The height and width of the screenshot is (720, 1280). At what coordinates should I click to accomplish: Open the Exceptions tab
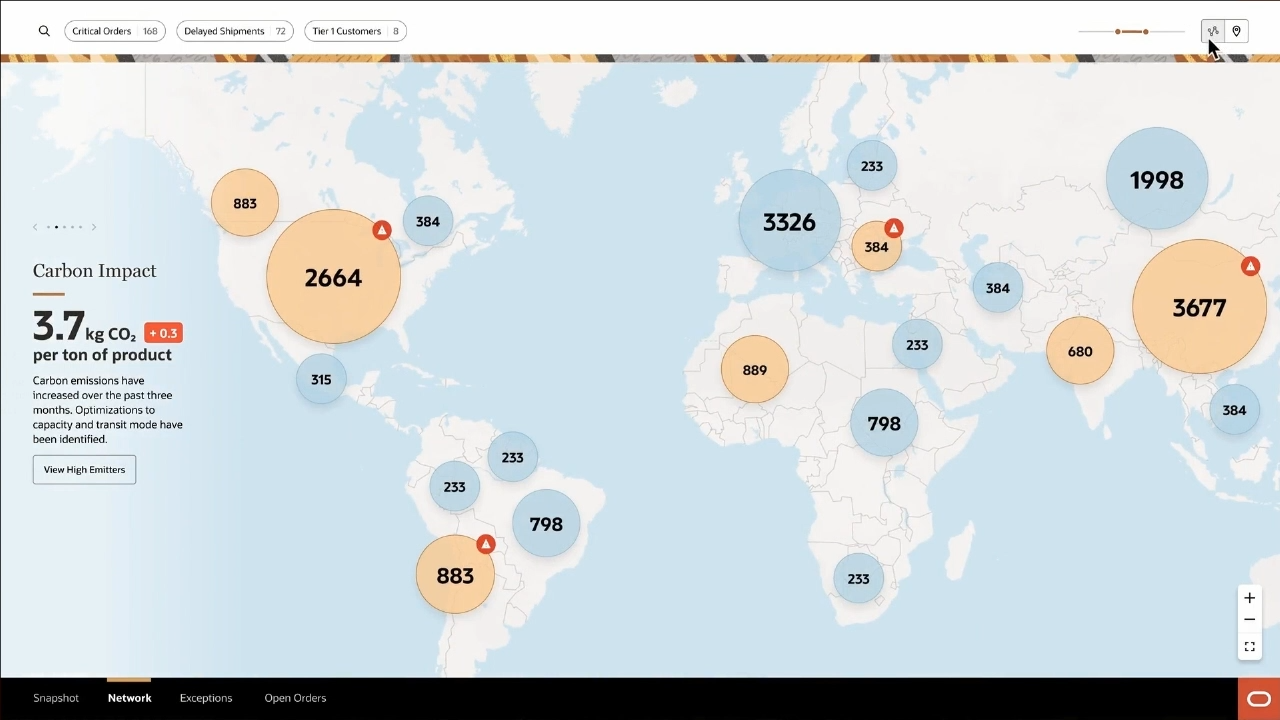click(206, 698)
